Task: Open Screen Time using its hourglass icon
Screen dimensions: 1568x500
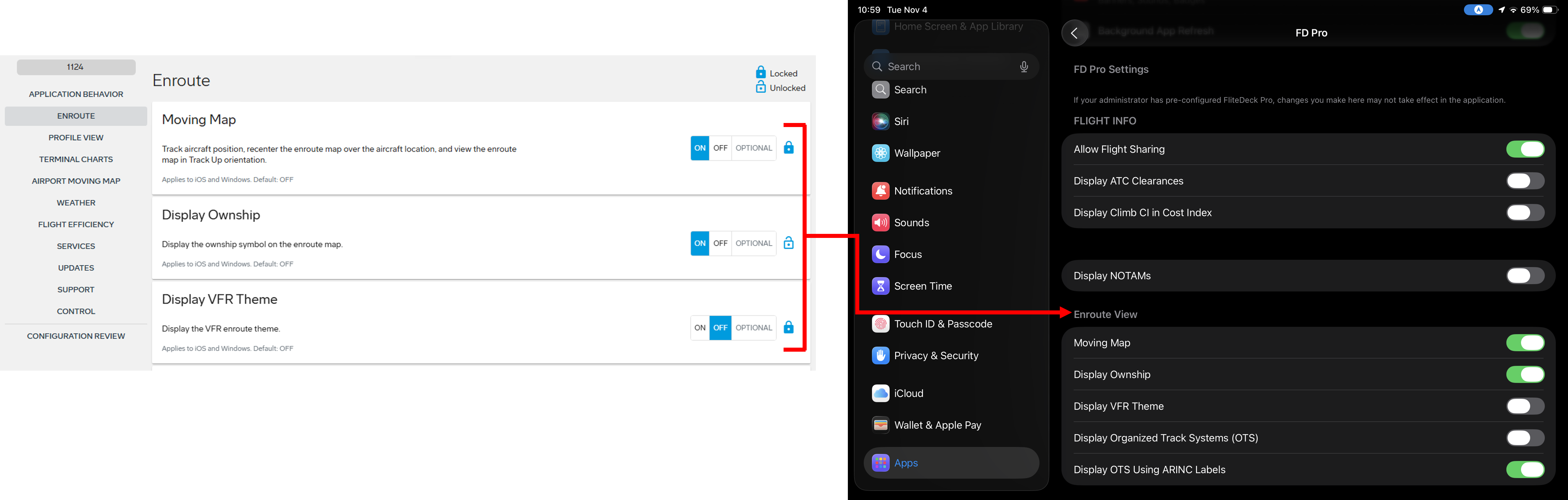Action: (x=880, y=286)
